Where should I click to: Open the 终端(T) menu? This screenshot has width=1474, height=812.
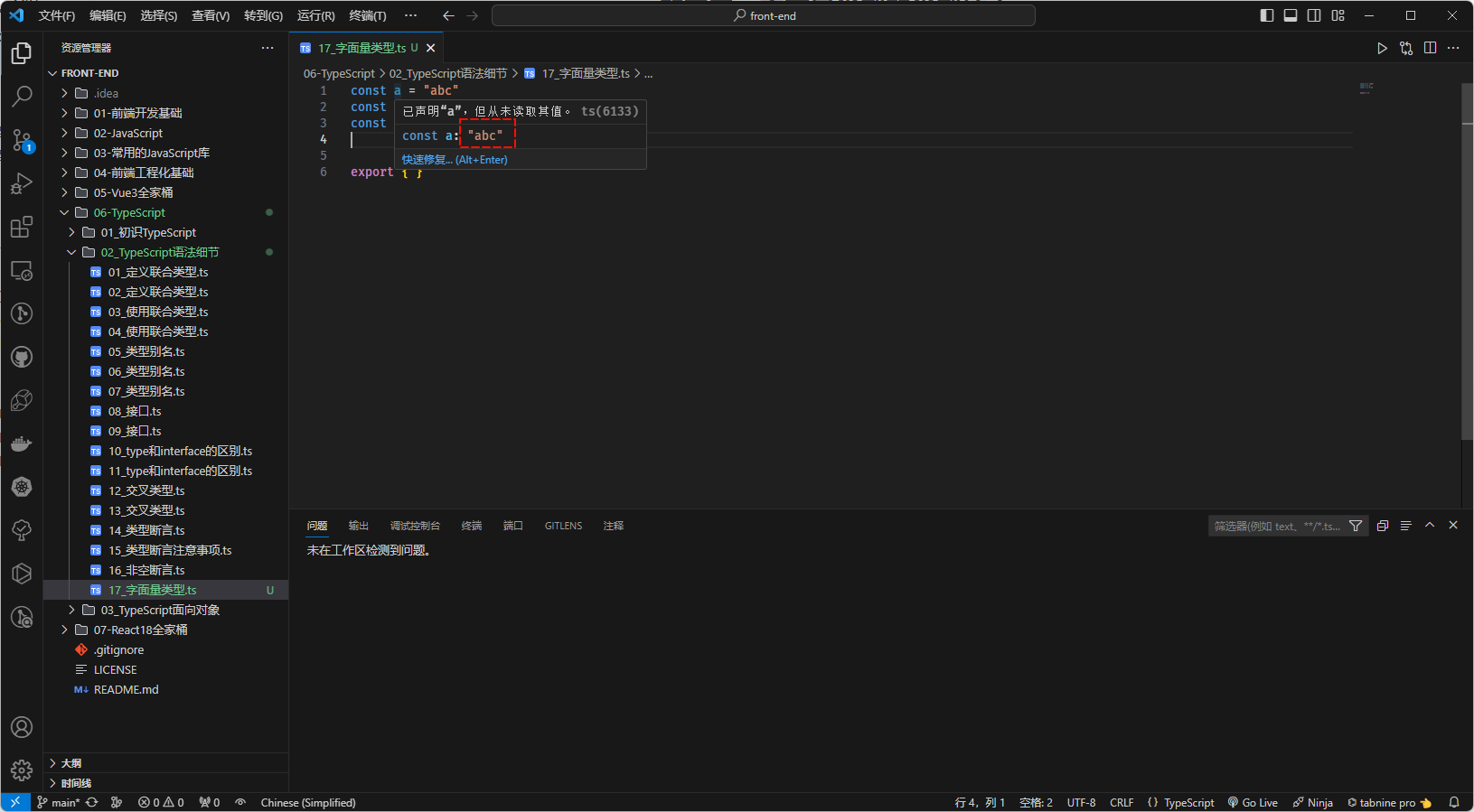367,15
